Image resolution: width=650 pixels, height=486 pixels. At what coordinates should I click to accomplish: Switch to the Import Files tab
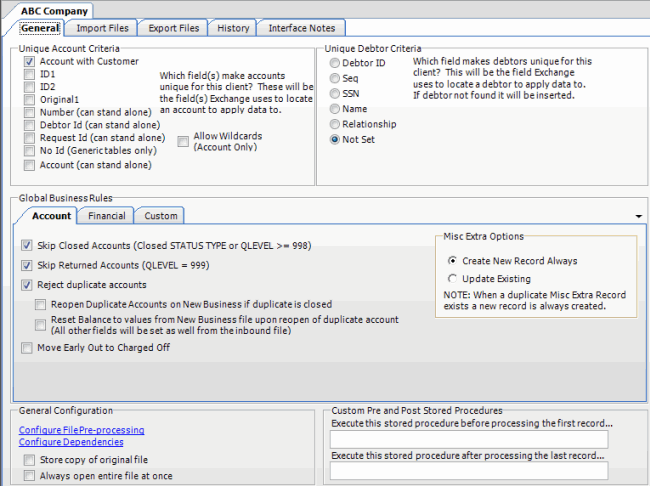point(101,28)
